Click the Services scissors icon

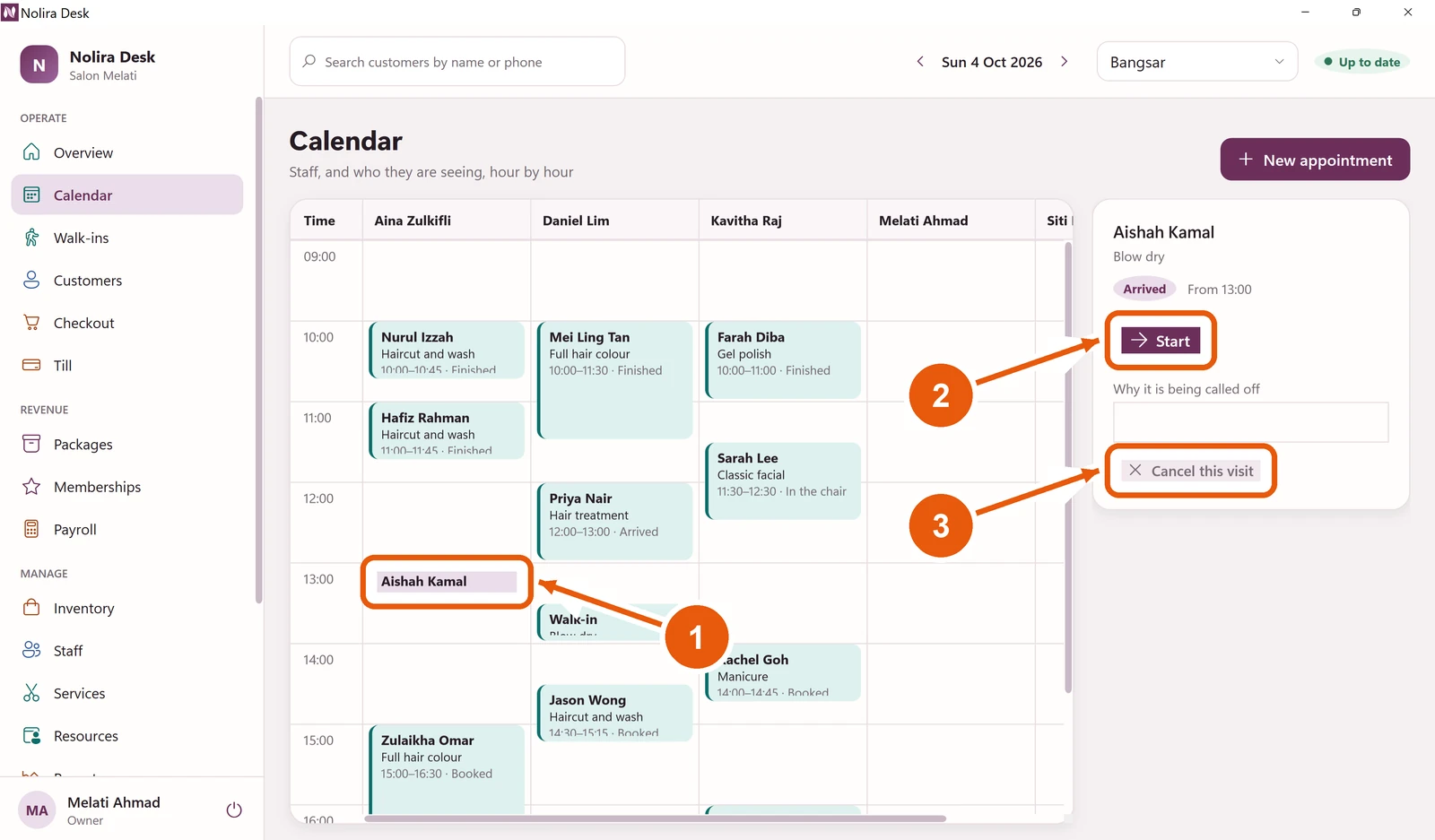click(x=31, y=693)
